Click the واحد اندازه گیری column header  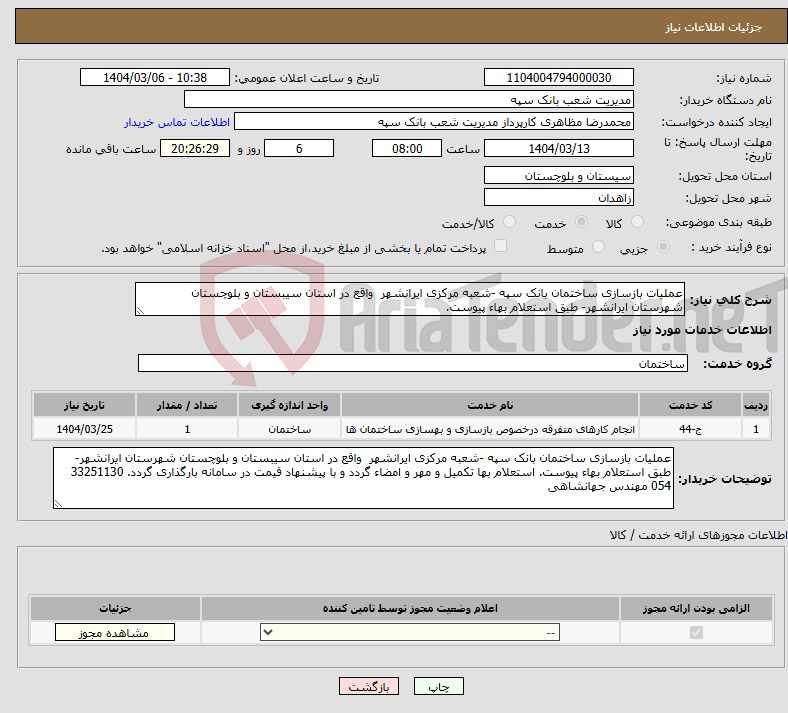(x=289, y=405)
